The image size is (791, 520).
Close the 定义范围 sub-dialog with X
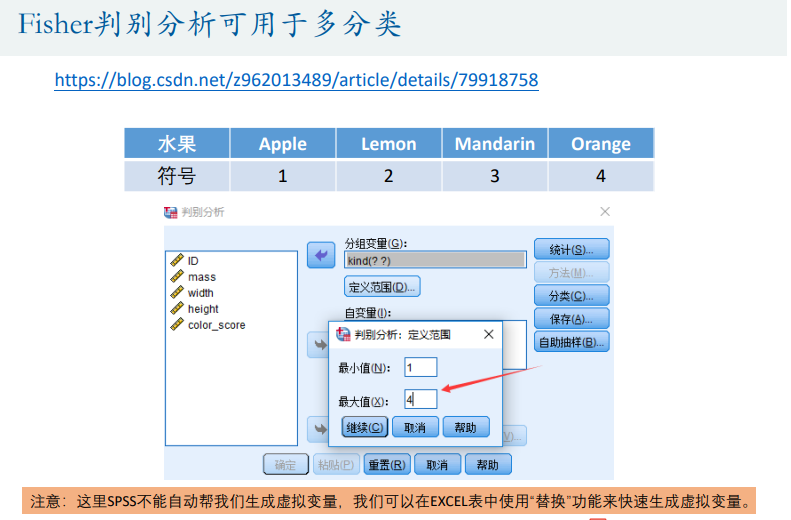[487, 335]
